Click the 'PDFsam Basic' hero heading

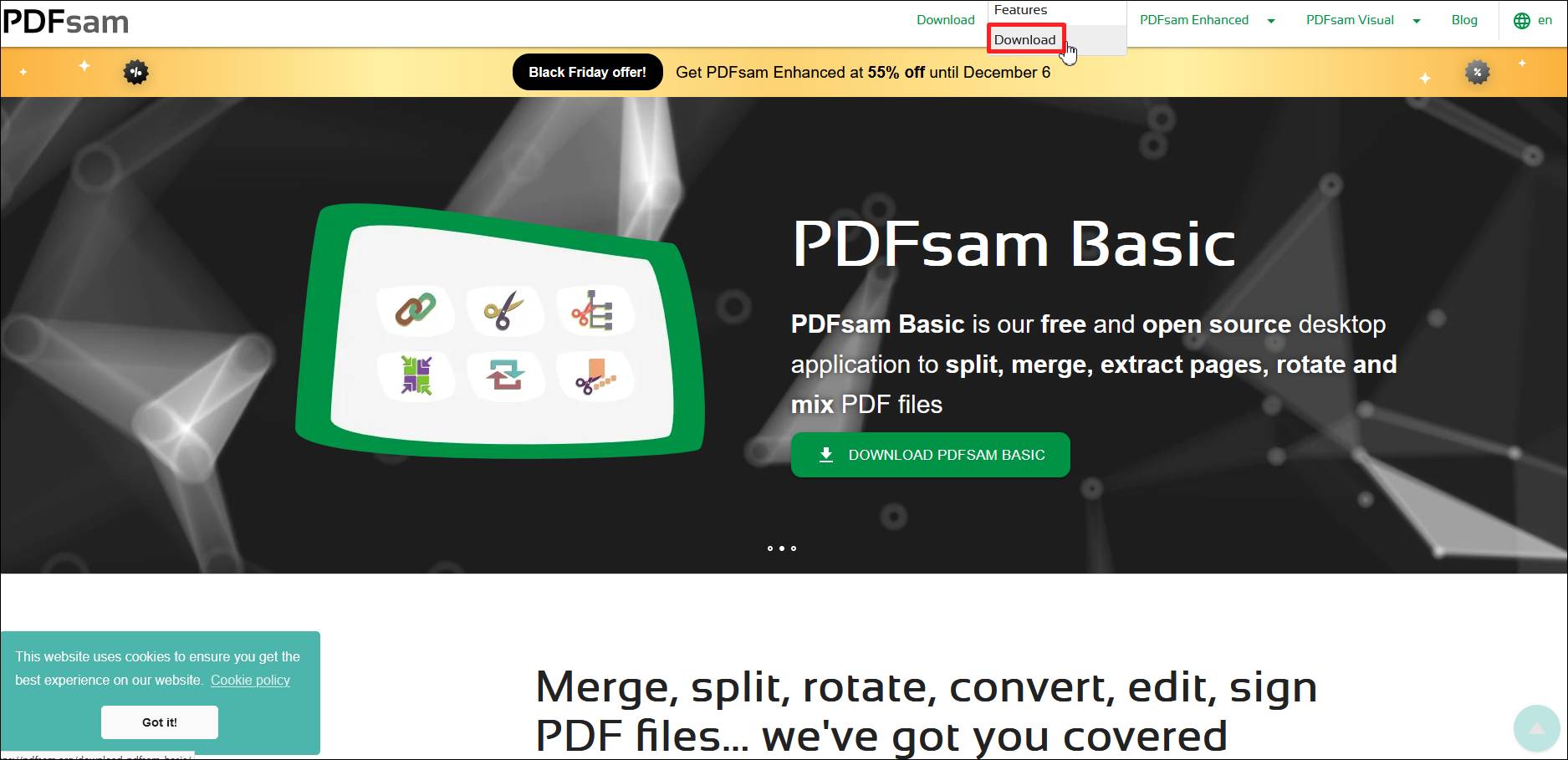[1014, 244]
